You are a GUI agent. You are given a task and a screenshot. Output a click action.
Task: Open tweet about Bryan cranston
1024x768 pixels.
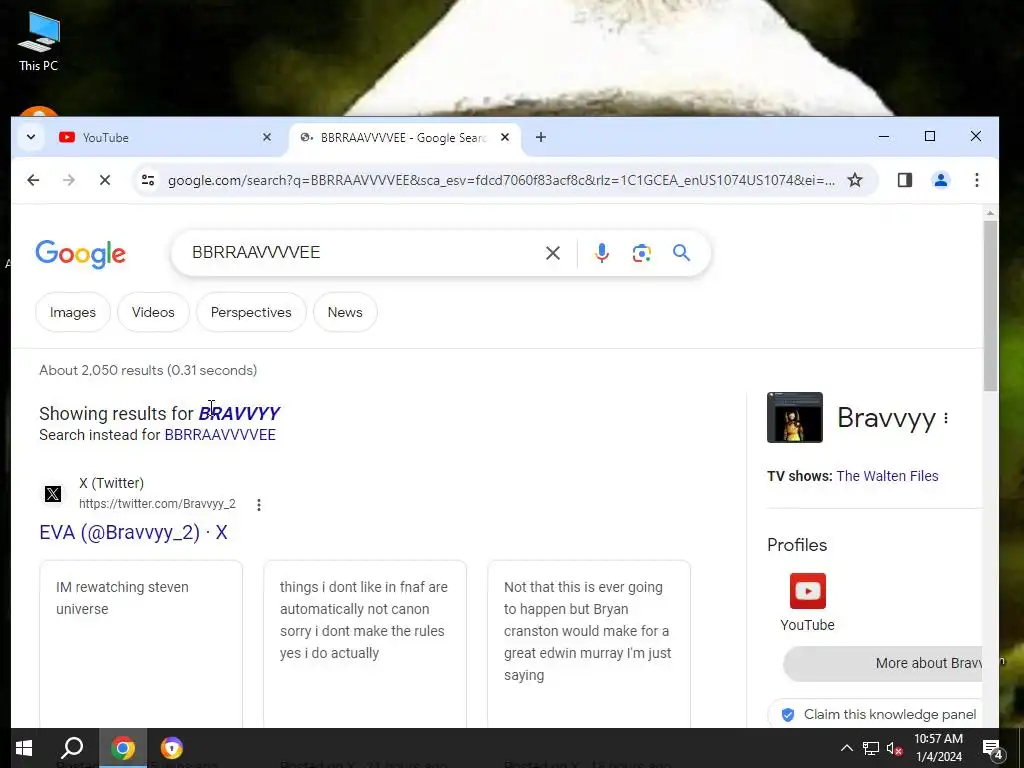pyautogui.click(x=589, y=643)
